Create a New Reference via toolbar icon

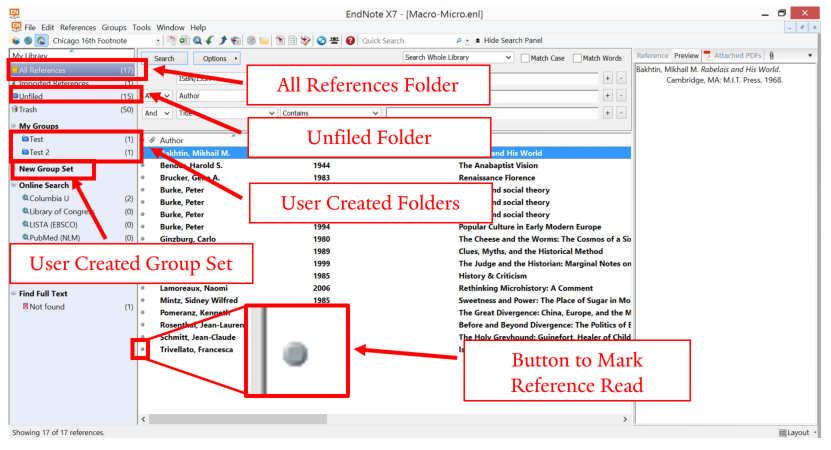pos(184,41)
